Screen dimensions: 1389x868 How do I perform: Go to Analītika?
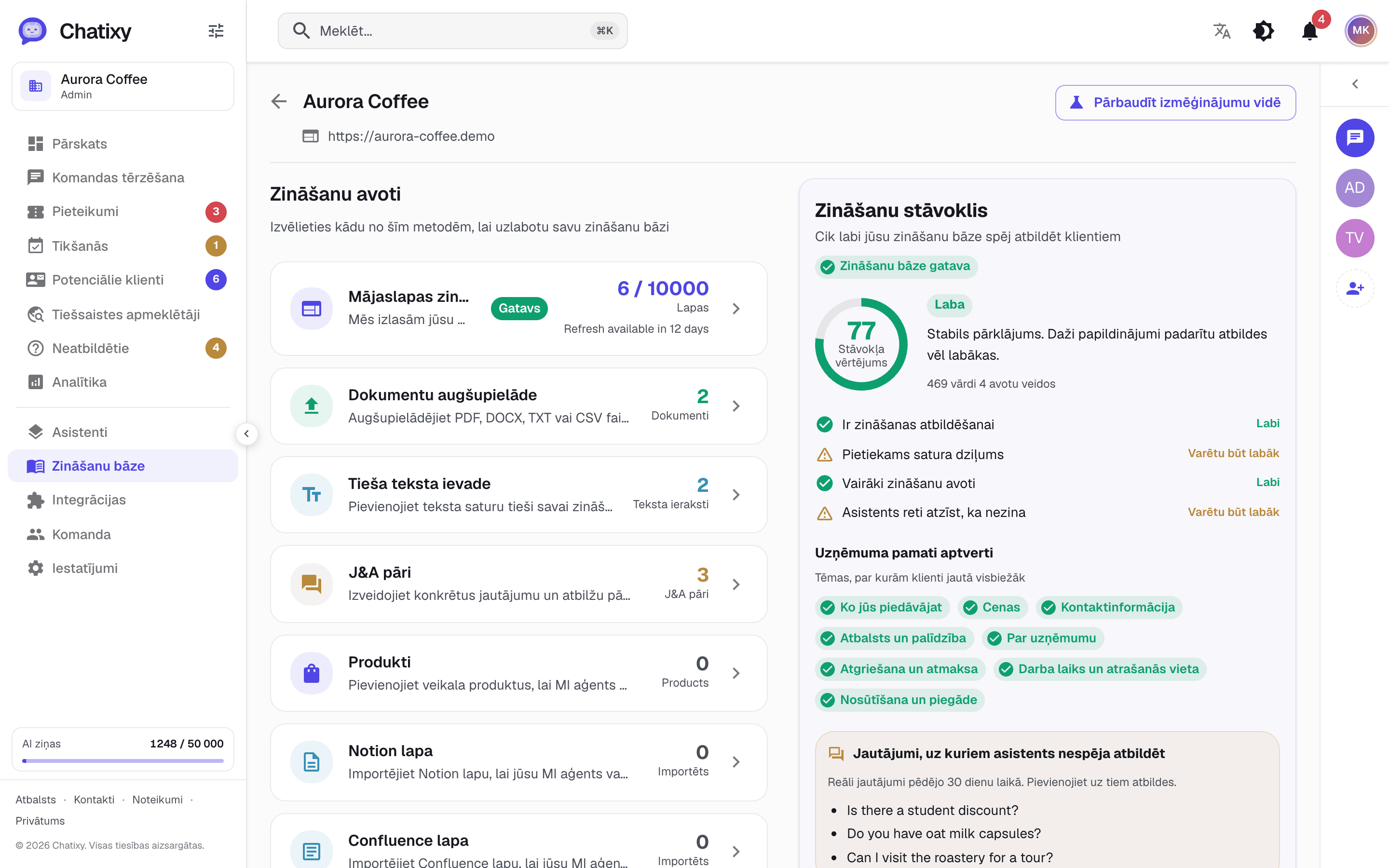click(123, 382)
